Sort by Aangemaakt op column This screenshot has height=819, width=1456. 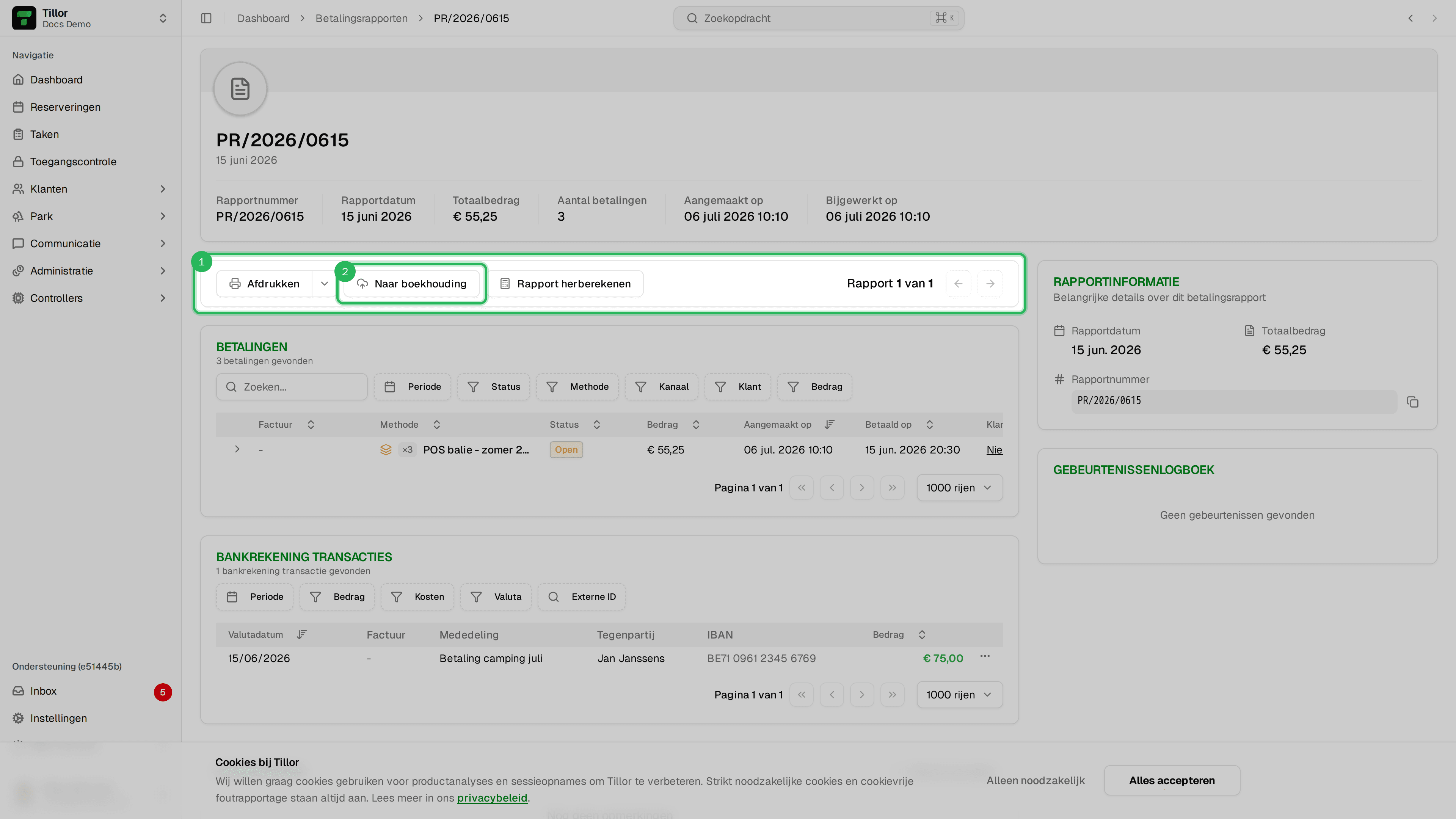coord(789,425)
